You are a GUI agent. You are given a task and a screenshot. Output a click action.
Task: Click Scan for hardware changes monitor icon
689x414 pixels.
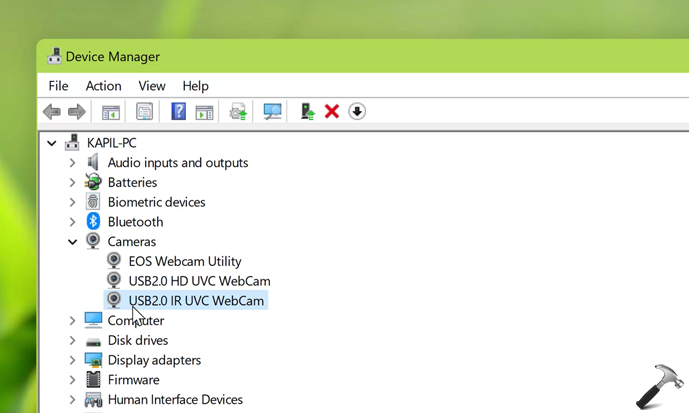[272, 111]
